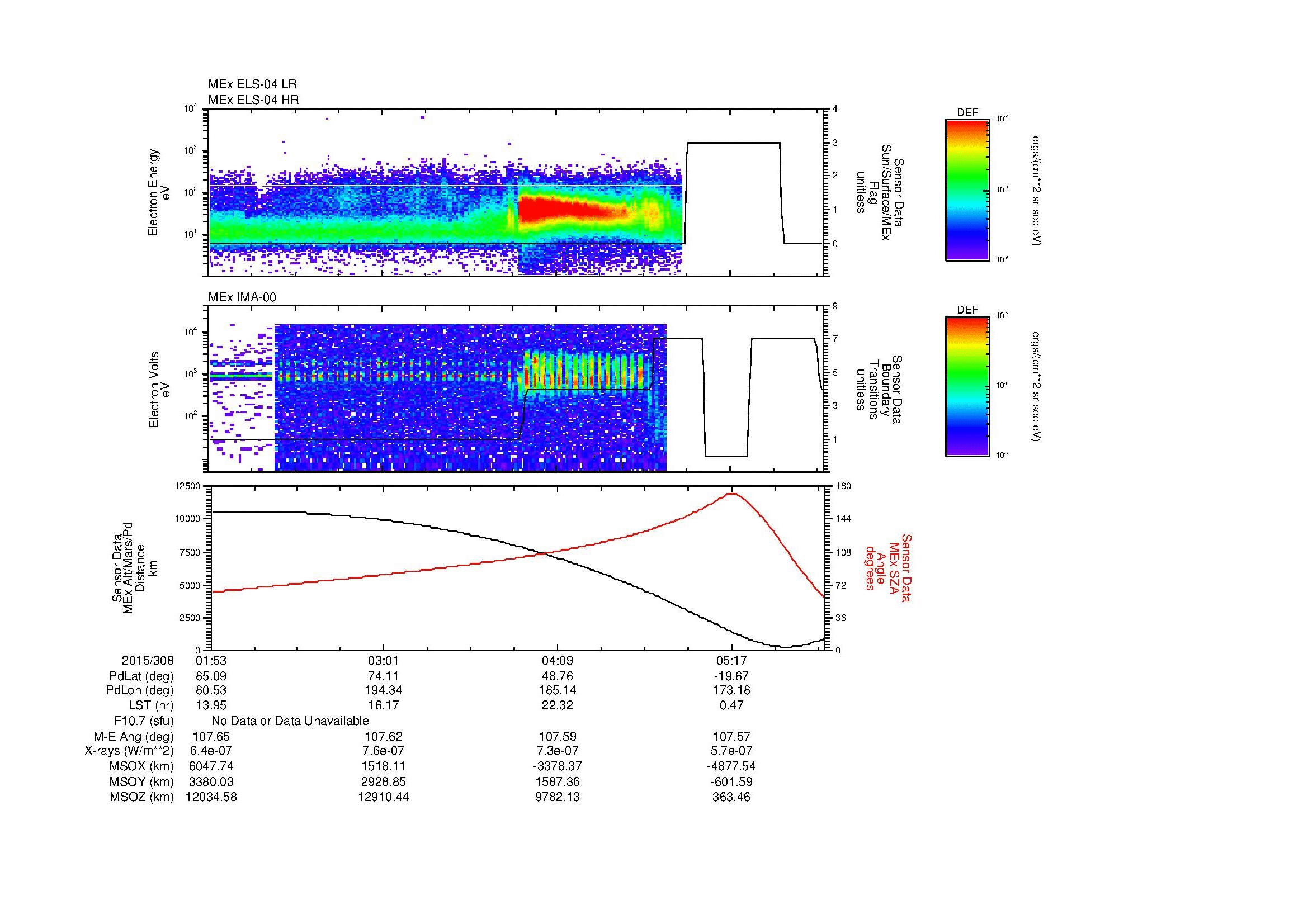Click the 'X-rays (W/m**2)' row label
Image resolution: width=1308 pixels, height=924 pixels.
[x=129, y=751]
